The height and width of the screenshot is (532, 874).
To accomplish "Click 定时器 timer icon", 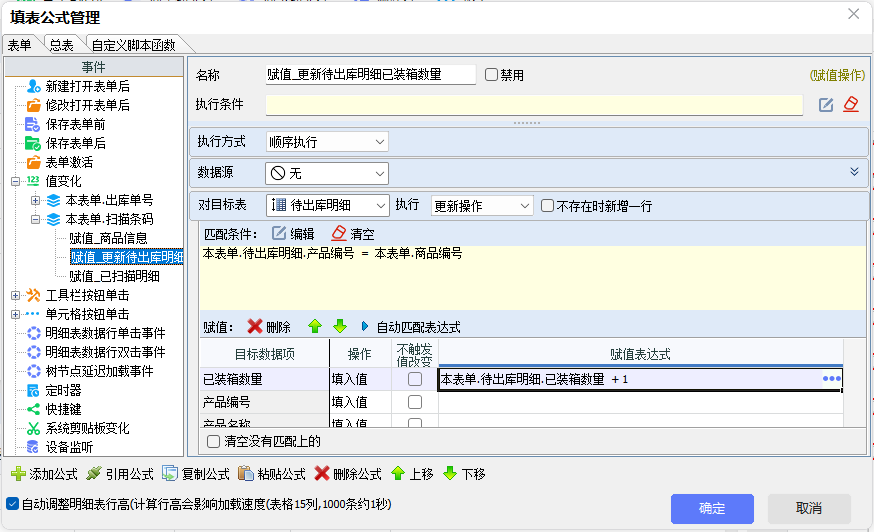I will pos(33,390).
